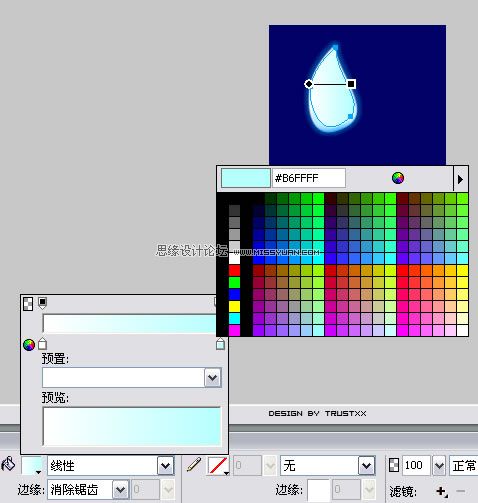Click the opacity checkerboard icon in gradient panel
The width and height of the screenshot is (478, 503).
click(x=28, y=304)
